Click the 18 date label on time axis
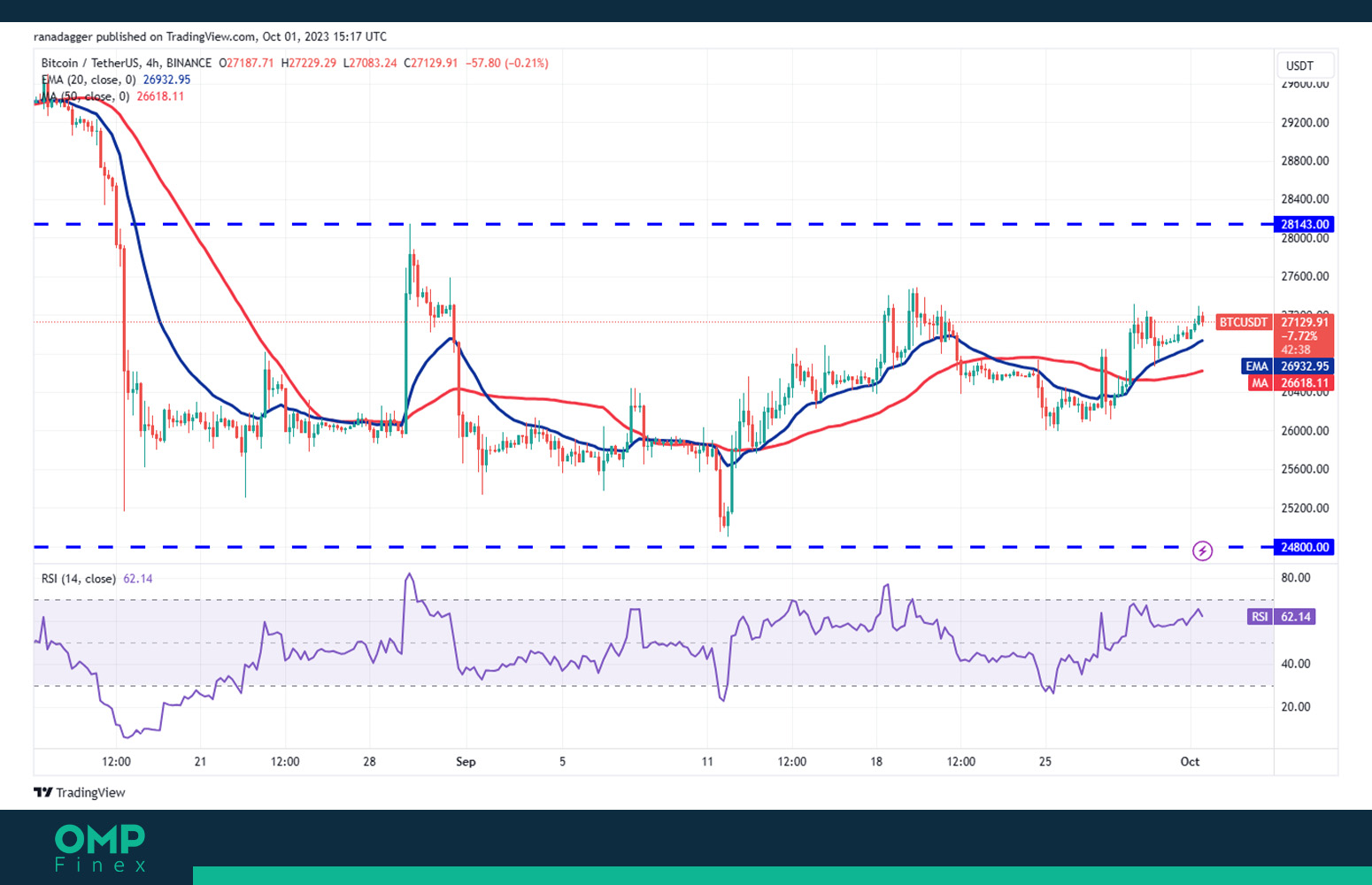The image size is (1372, 885). point(876,762)
